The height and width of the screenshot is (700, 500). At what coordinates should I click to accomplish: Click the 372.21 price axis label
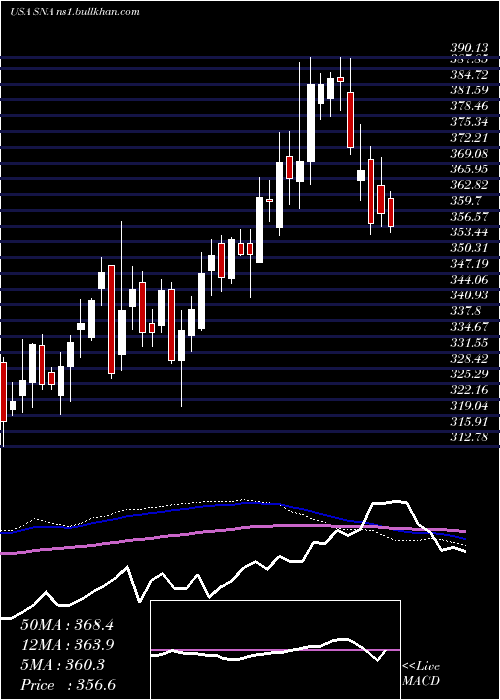(468, 138)
